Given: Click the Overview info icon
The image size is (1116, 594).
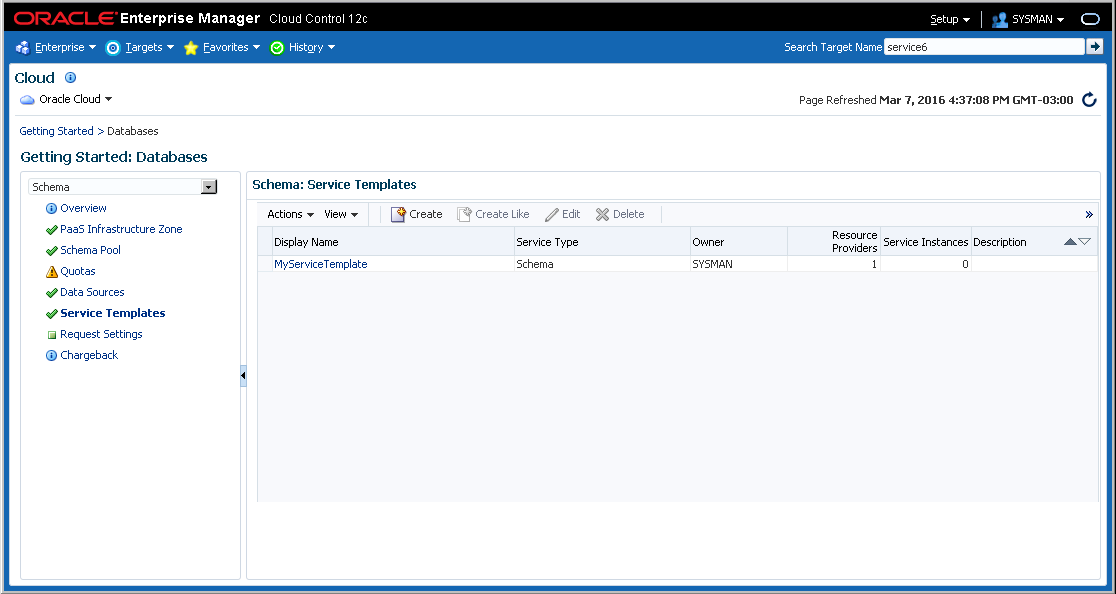Looking at the screenshot, I should (51, 208).
